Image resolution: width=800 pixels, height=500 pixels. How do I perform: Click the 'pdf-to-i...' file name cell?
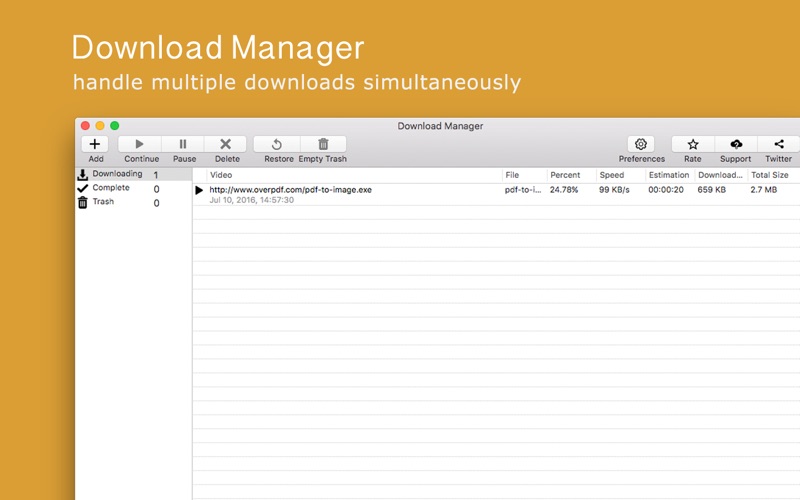pyautogui.click(x=523, y=190)
